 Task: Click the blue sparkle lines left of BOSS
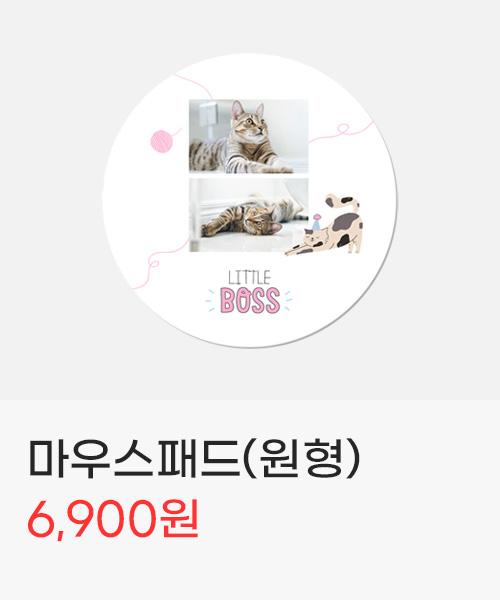(x=211, y=301)
